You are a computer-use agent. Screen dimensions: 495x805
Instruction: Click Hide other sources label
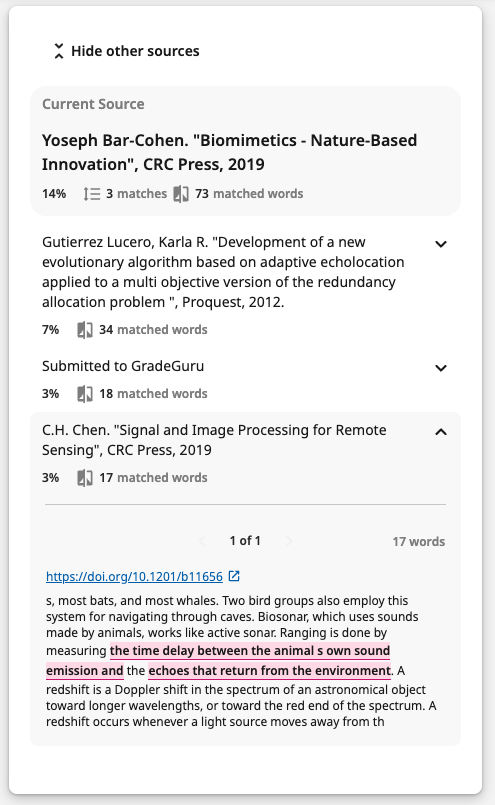pyautogui.click(x=135, y=51)
